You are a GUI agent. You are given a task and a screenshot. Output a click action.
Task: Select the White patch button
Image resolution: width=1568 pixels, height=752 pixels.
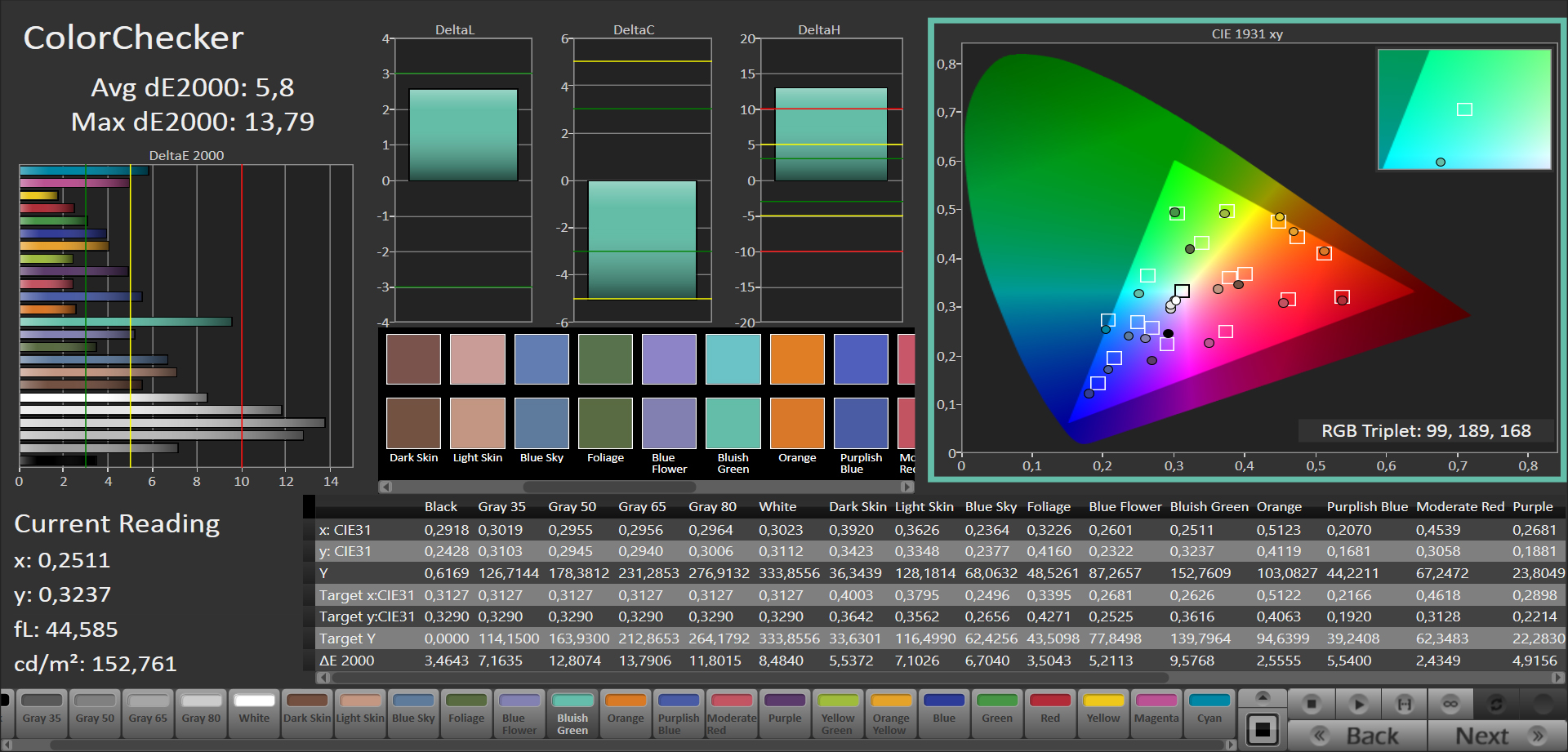click(x=254, y=714)
